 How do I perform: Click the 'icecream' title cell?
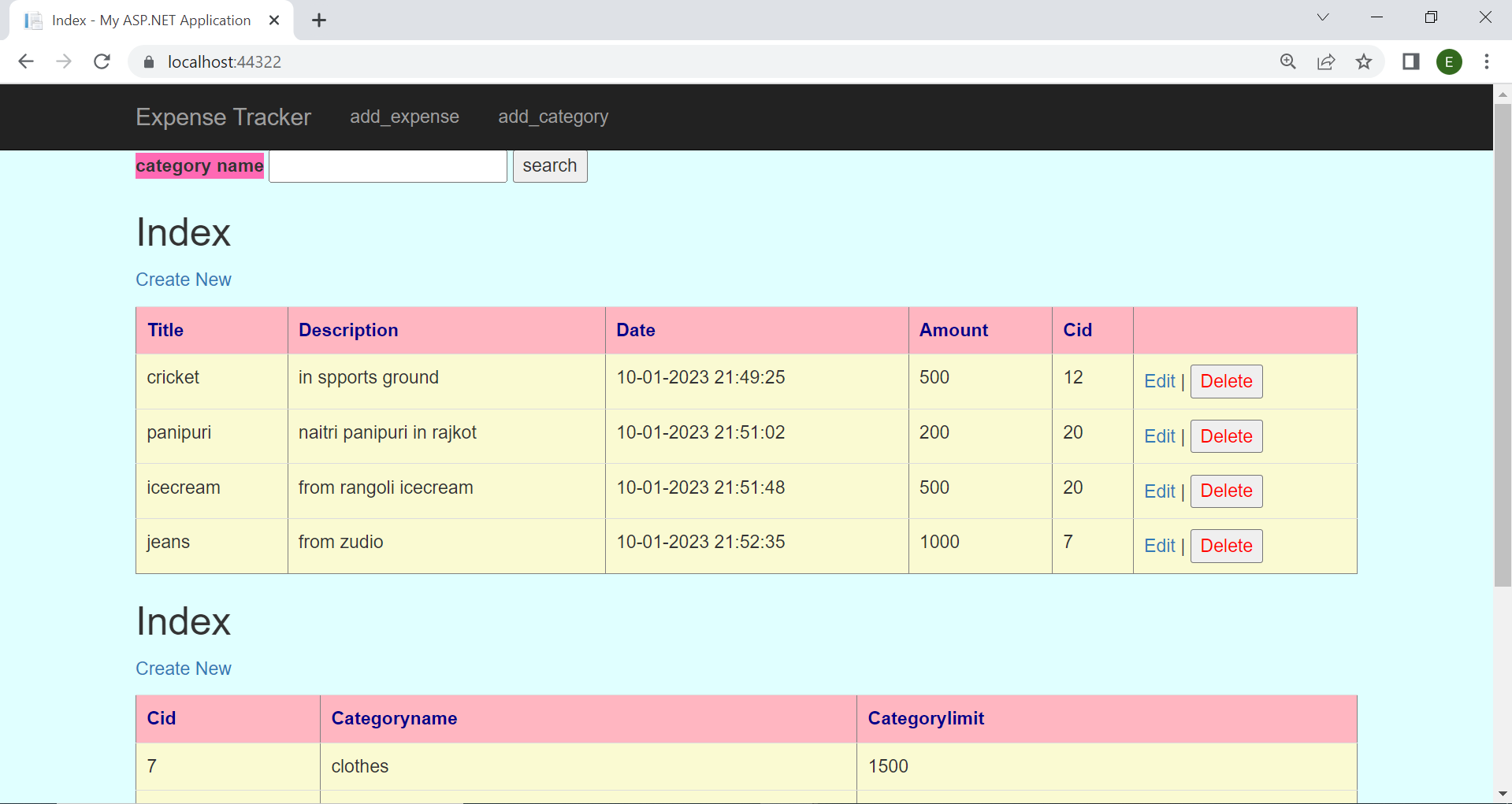click(212, 491)
